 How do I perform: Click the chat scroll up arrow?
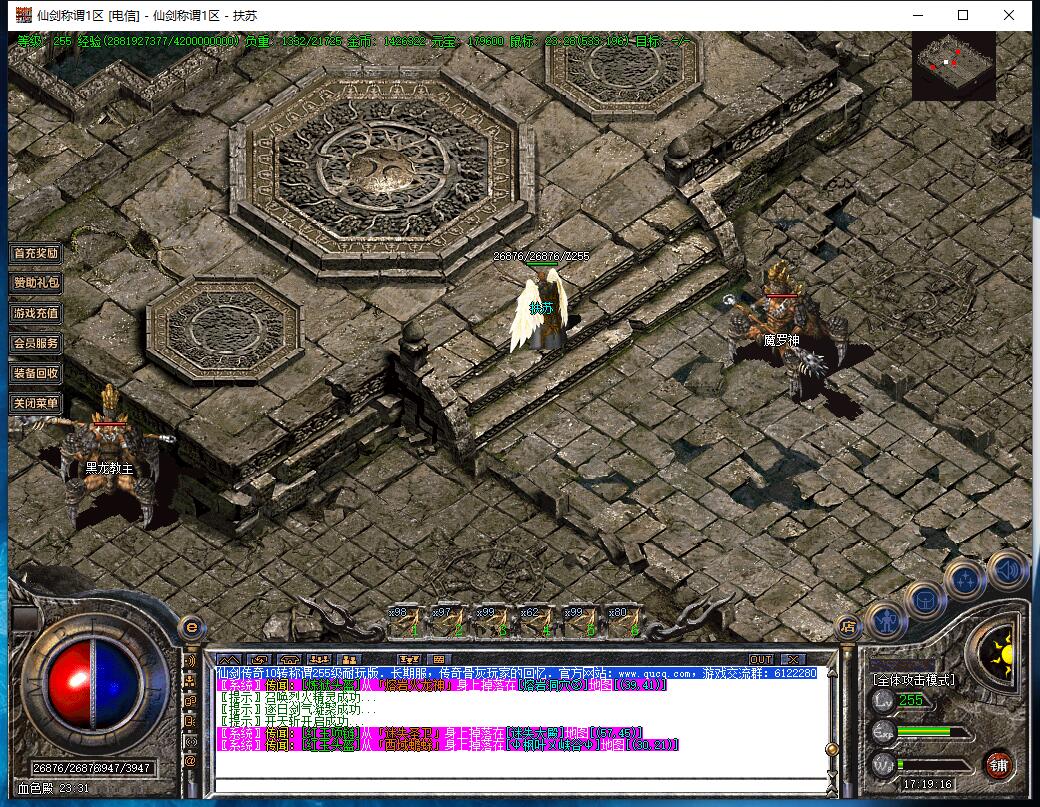coord(831,672)
